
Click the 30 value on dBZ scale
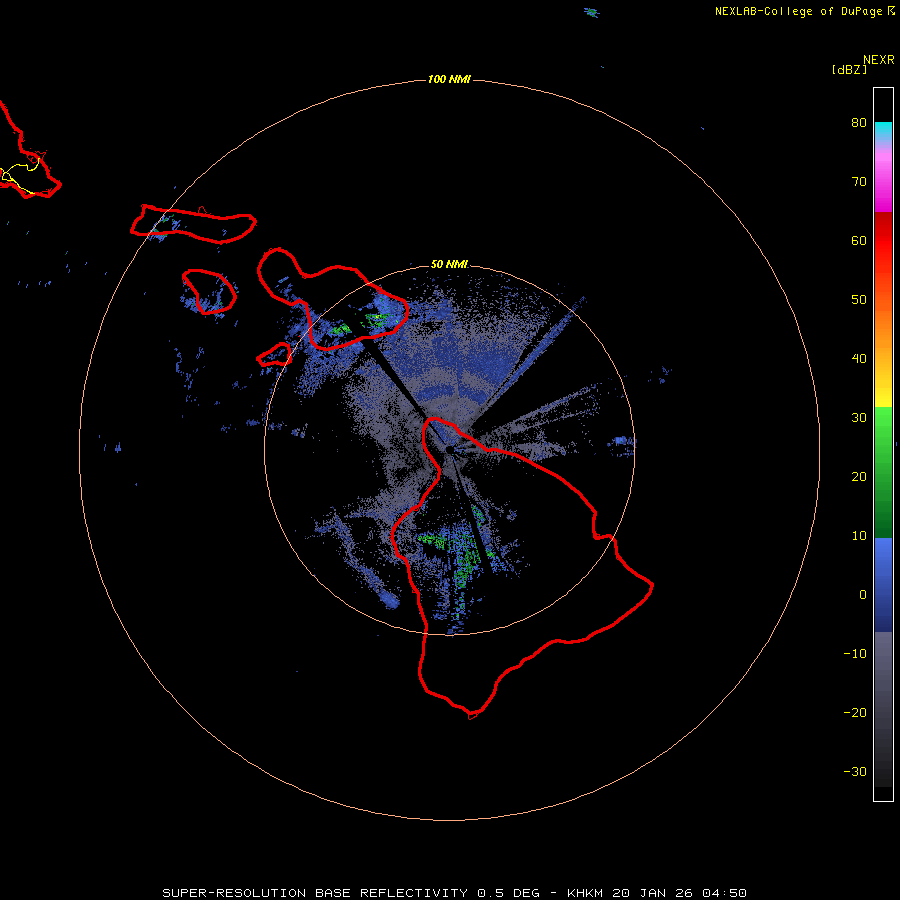click(859, 418)
